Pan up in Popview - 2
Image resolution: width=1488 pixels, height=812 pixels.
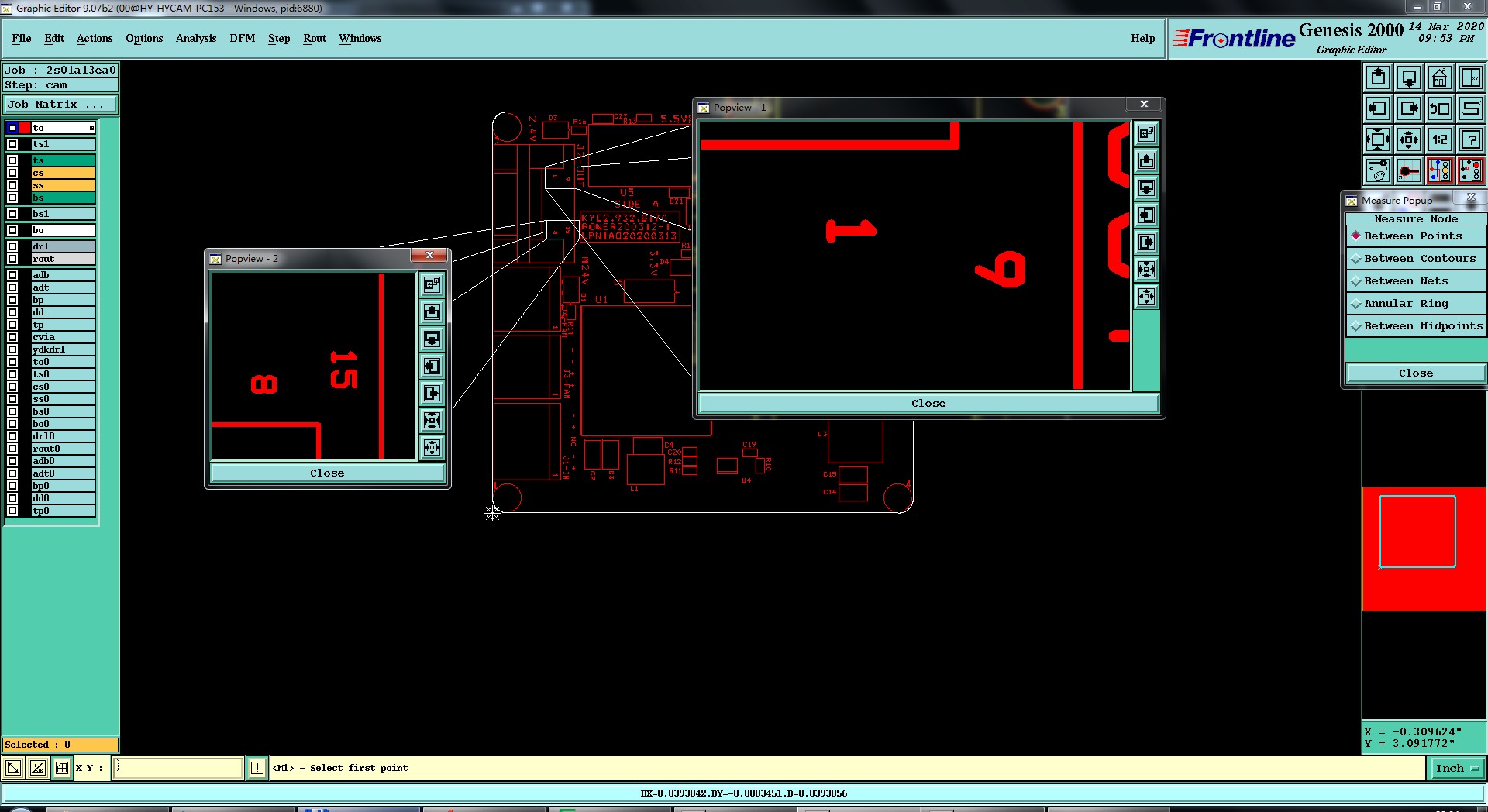432,312
